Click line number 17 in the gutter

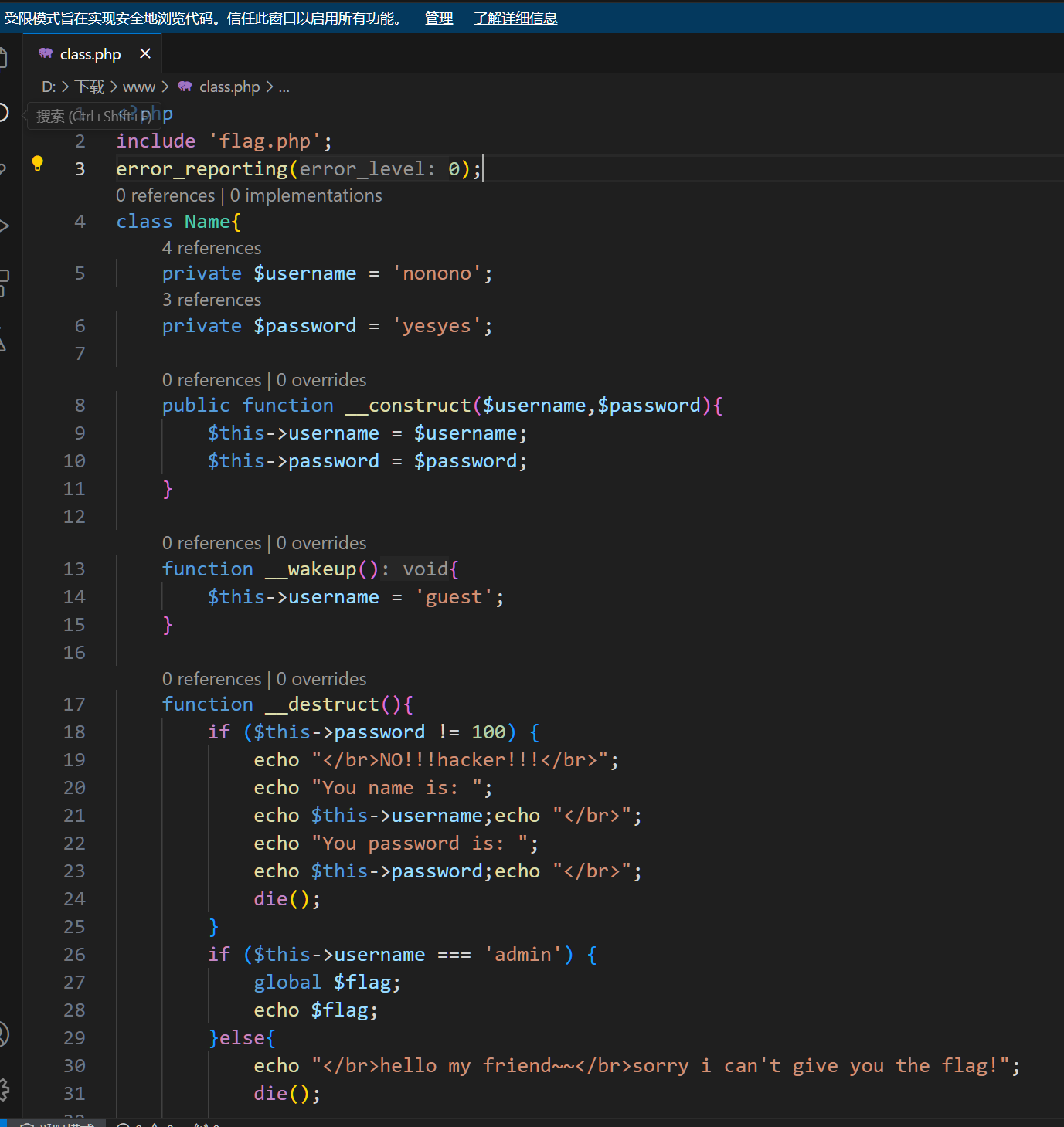pyautogui.click(x=74, y=704)
